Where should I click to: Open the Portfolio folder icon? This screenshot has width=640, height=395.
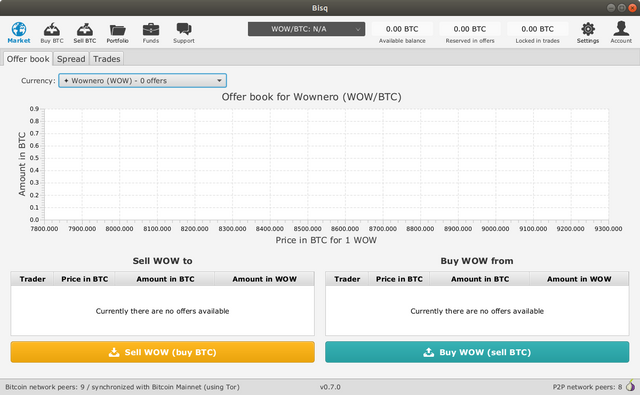[x=118, y=30]
